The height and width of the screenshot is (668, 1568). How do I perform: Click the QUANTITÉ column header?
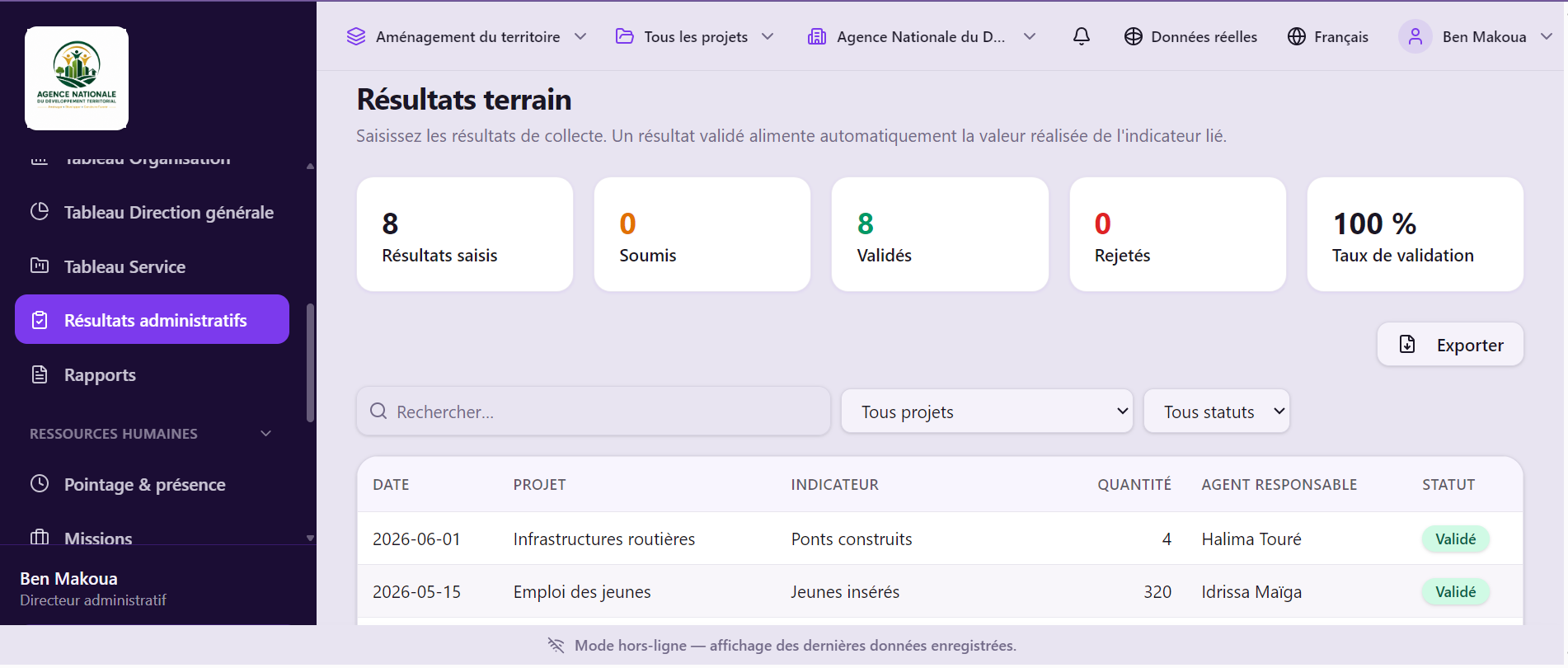coord(1134,484)
